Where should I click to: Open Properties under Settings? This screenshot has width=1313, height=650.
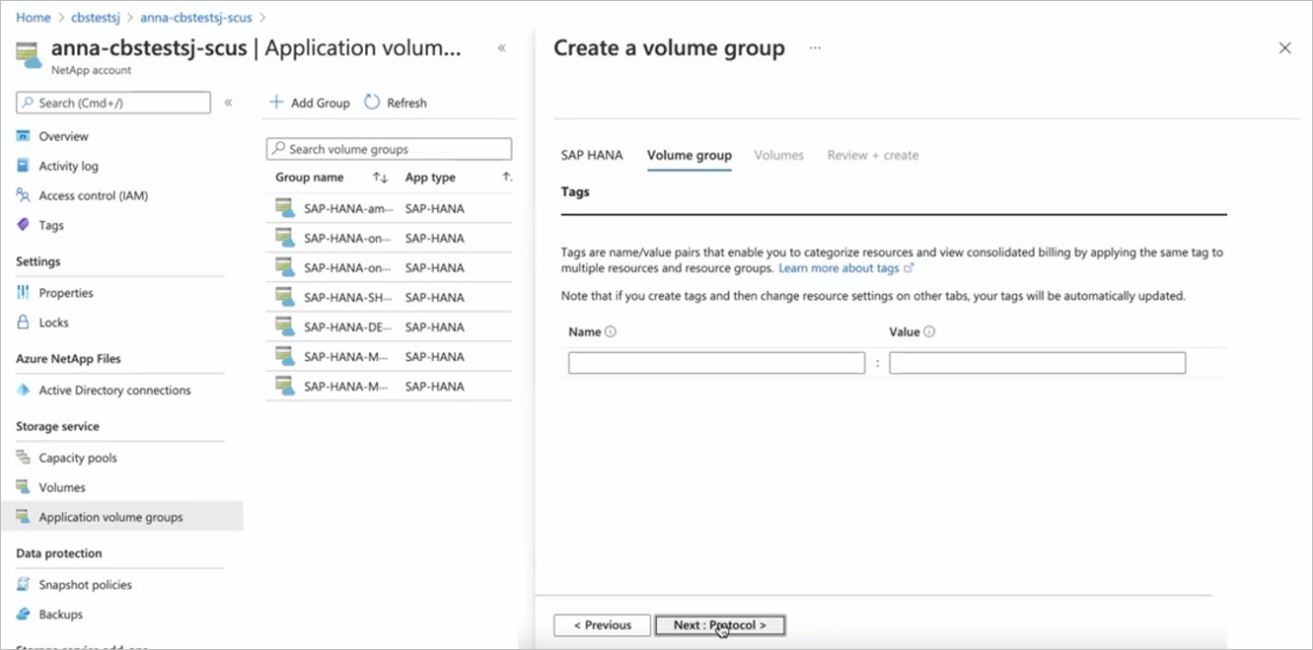click(x=66, y=293)
